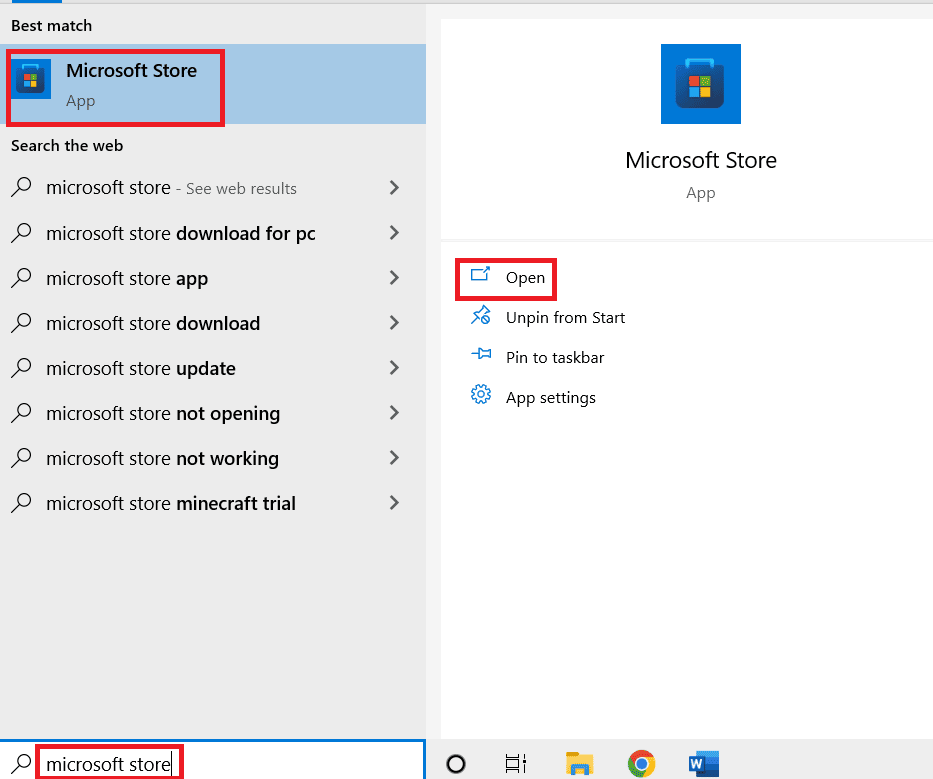This screenshot has width=933, height=779.
Task: Click the Microsoft Store icon in Best match
Action: (32, 79)
